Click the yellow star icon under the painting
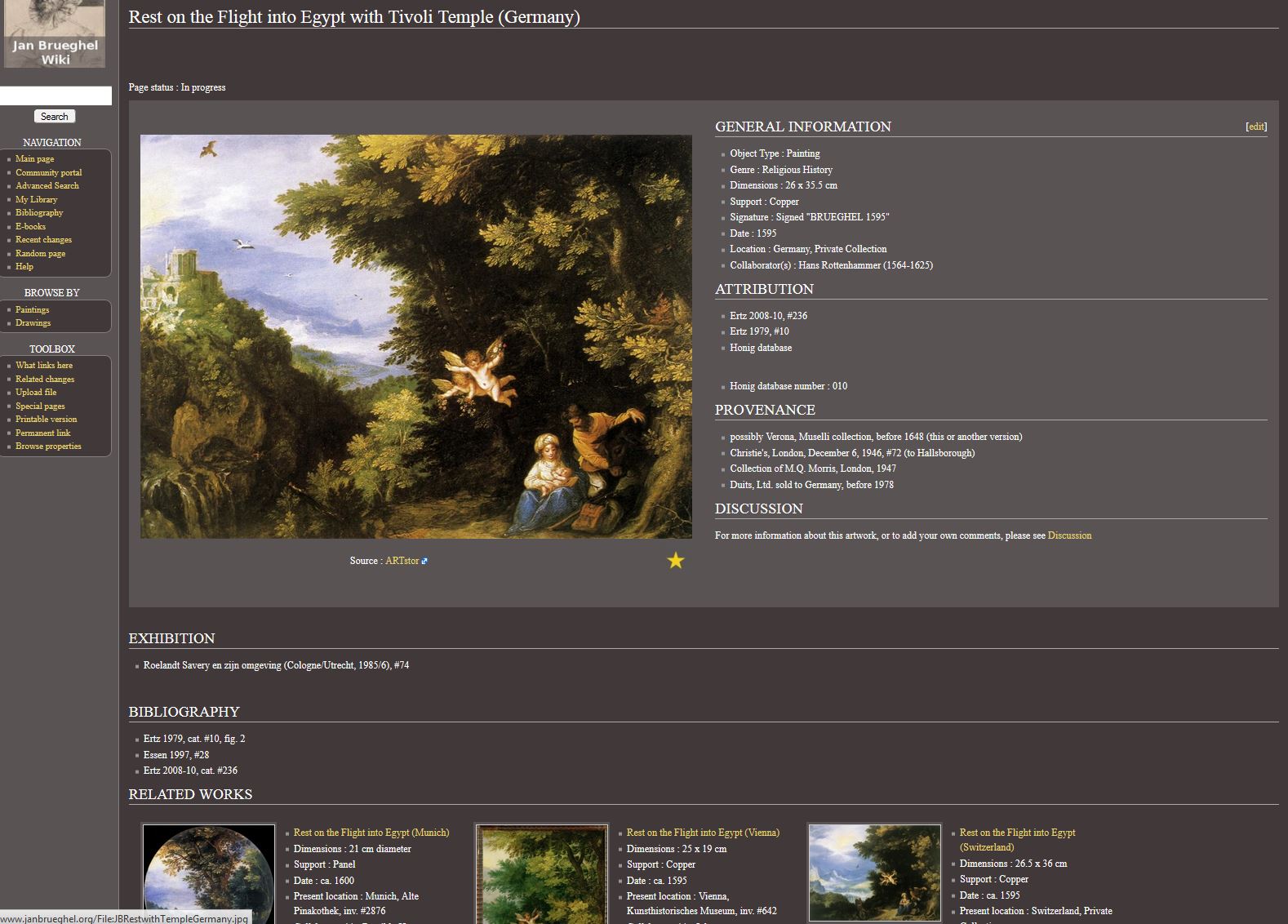The image size is (1288, 924). [675, 561]
